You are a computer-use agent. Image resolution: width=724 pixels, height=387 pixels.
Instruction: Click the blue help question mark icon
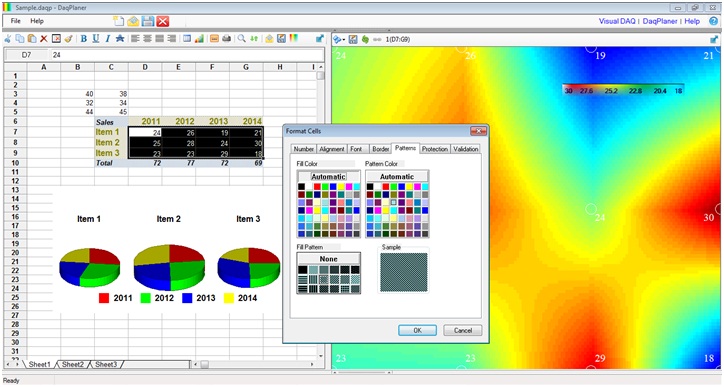tap(714, 21)
